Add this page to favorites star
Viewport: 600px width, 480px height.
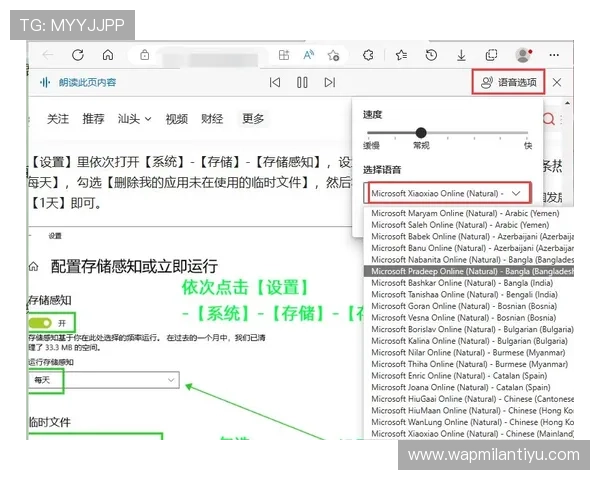pyautogui.click(x=333, y=56)
